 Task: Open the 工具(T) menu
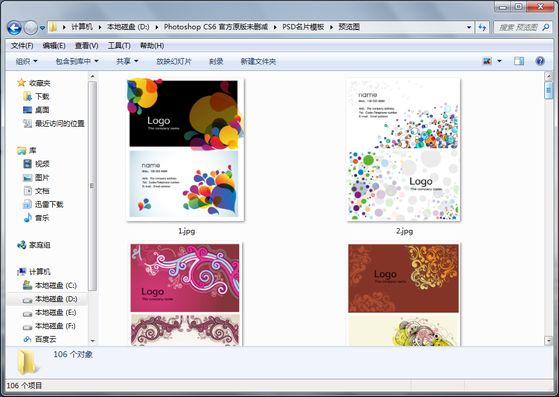[x=119, y=46]
